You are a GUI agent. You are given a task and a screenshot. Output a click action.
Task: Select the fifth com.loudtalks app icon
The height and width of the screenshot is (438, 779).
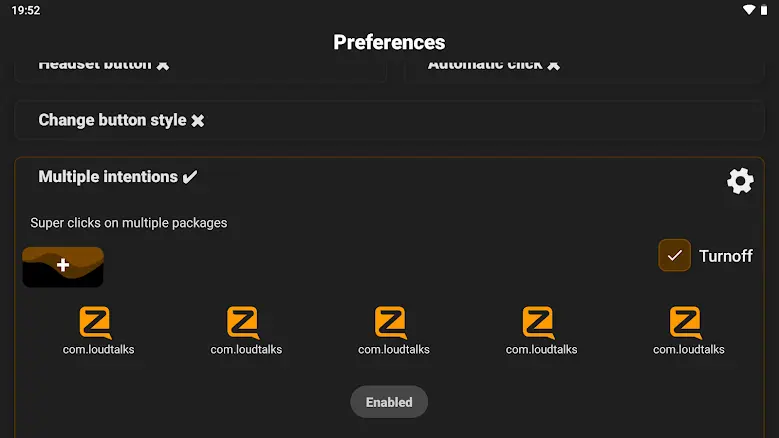[x=687, y=323]
